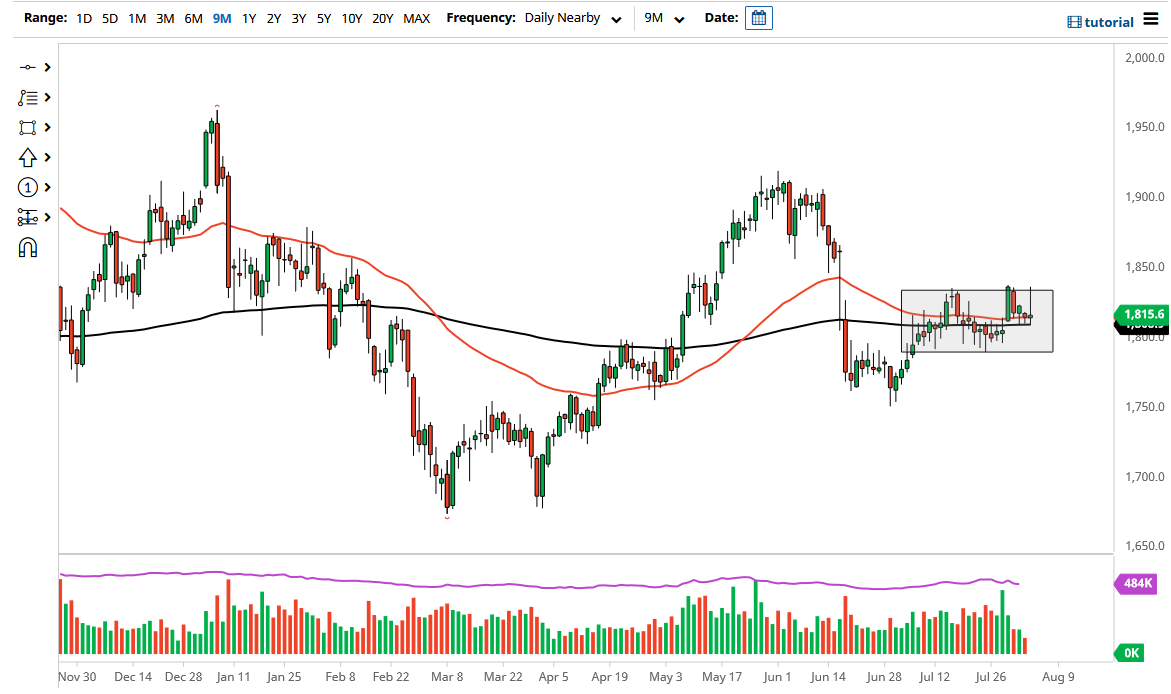Select the line study list tool icon
Image resolution: width=1171 pixels, height=694 pixels.
28,97
